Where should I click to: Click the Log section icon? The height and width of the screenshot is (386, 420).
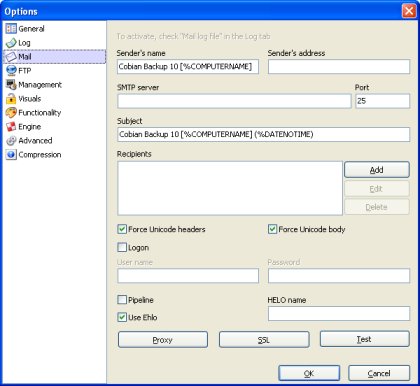[x=11, y=43]
